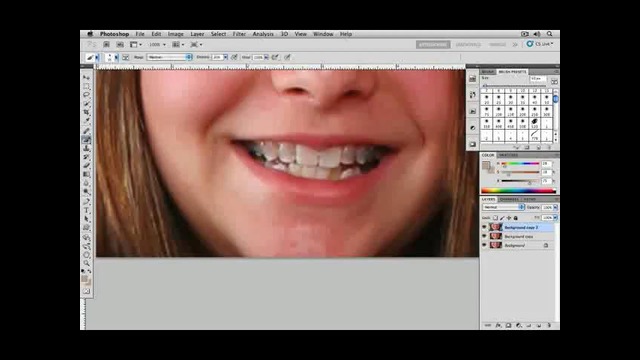Create a new adjustment layer
Screen dimensions: 640x360
point(519,326)
